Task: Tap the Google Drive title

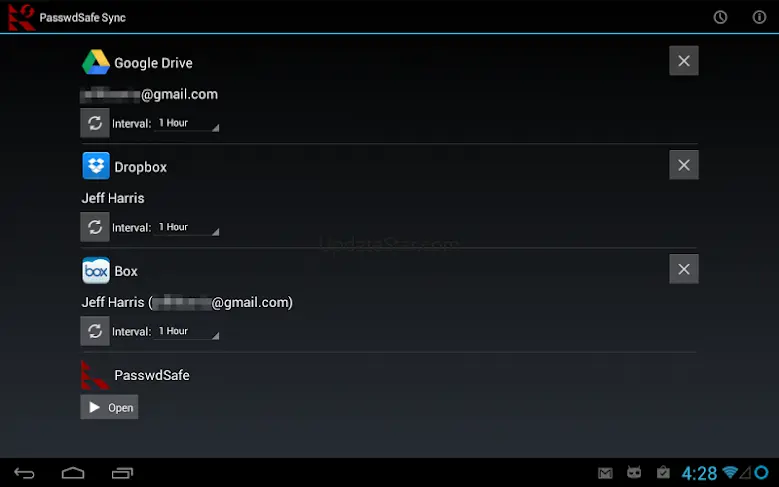Action: click(x=153, y=63)
